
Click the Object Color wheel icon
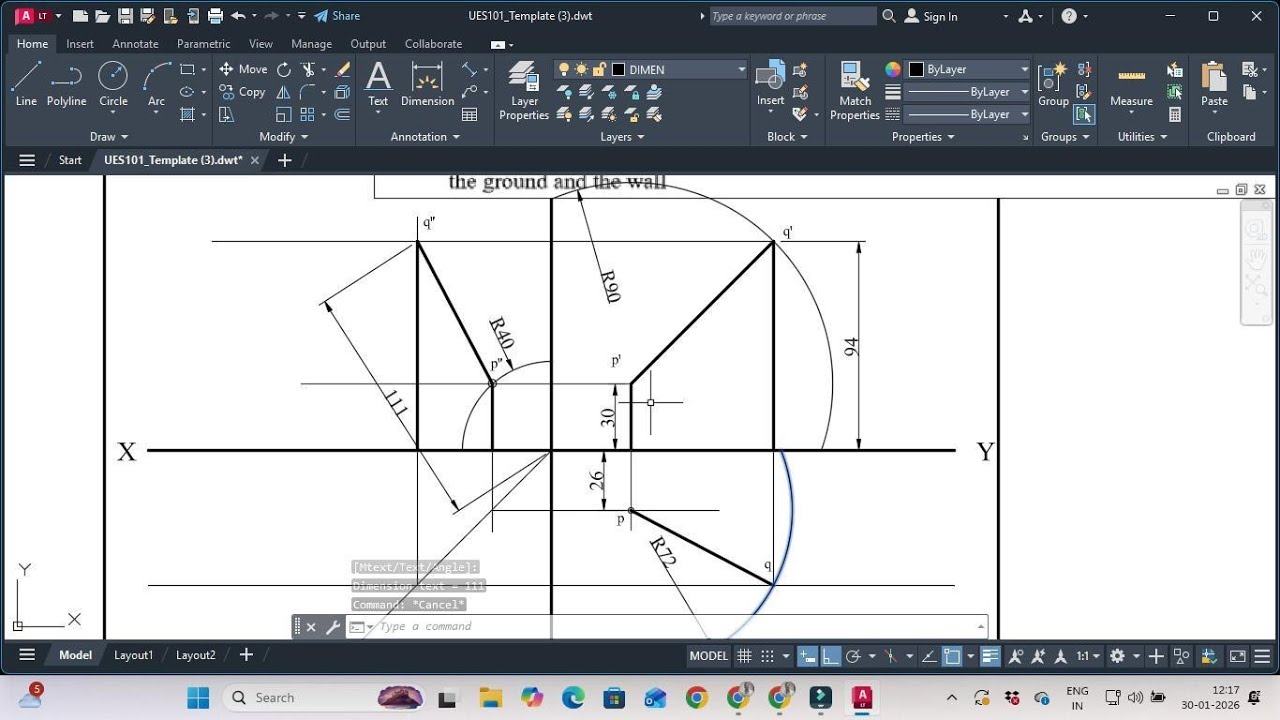click(893, 69)
